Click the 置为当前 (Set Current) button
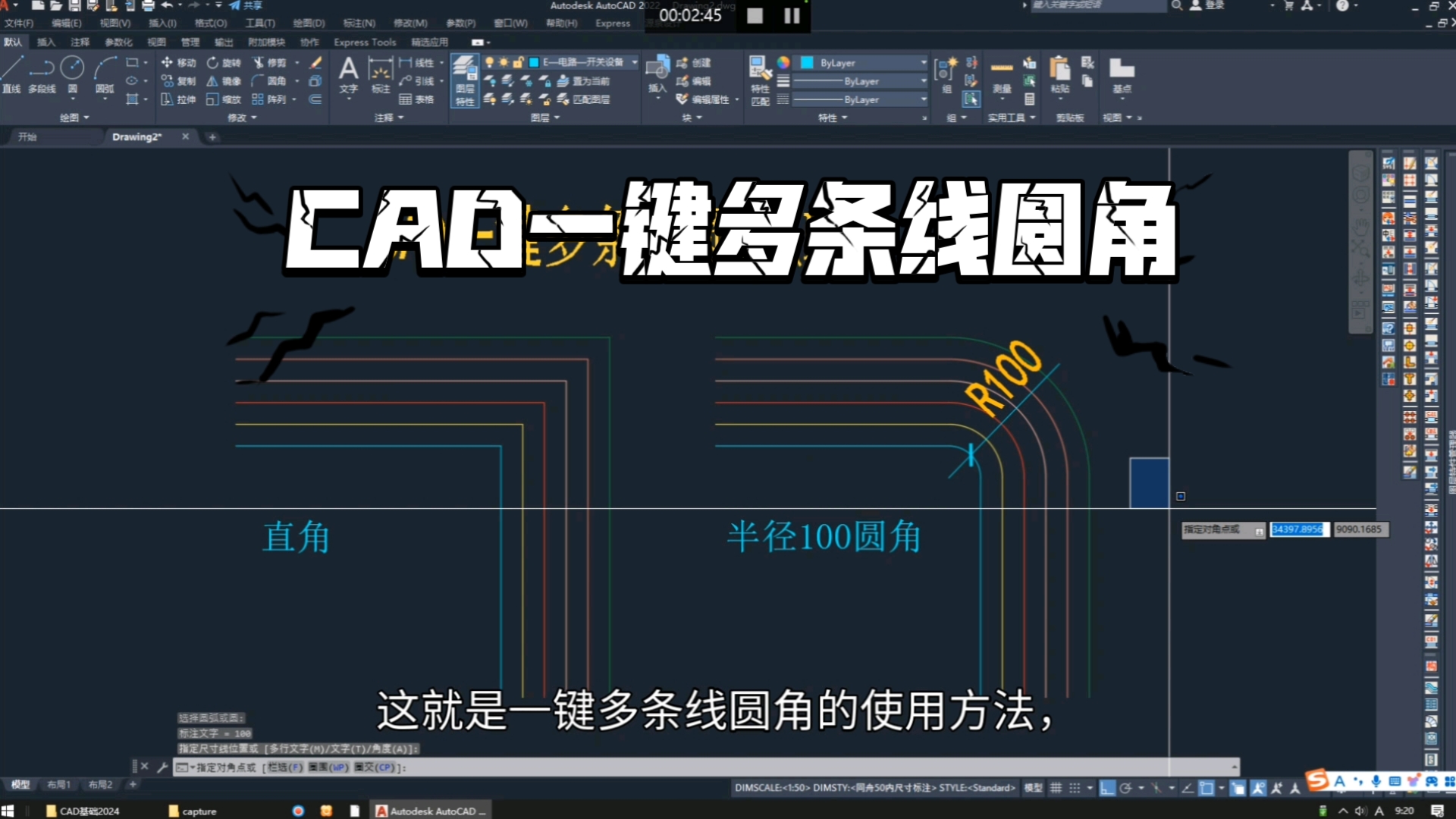The image size is (1456, 819). tap(588, 81)
